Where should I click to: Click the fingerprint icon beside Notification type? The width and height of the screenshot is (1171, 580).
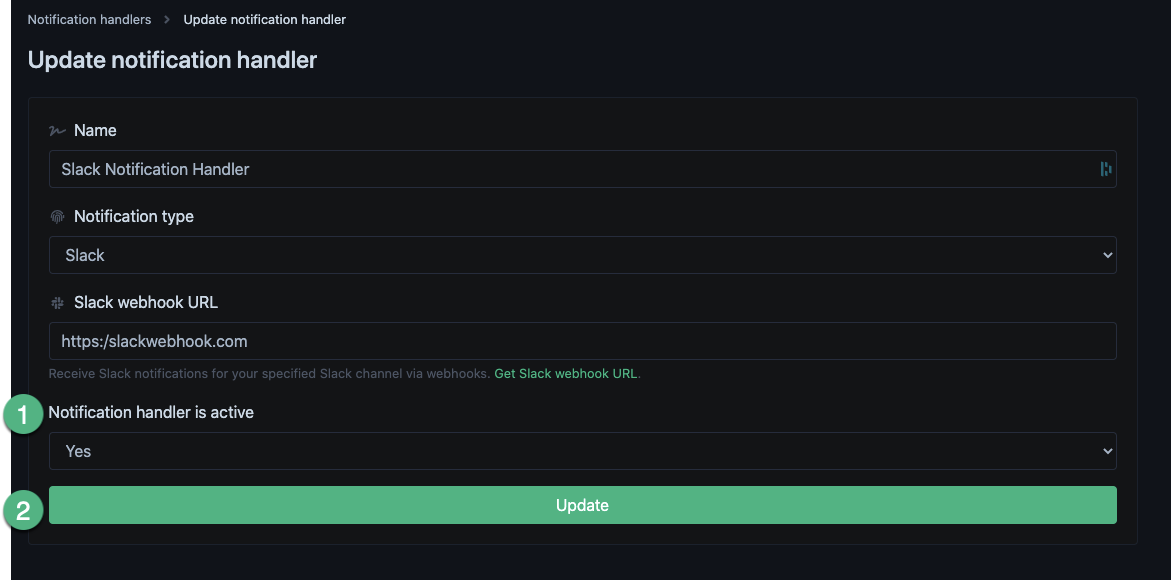point(57,217)
